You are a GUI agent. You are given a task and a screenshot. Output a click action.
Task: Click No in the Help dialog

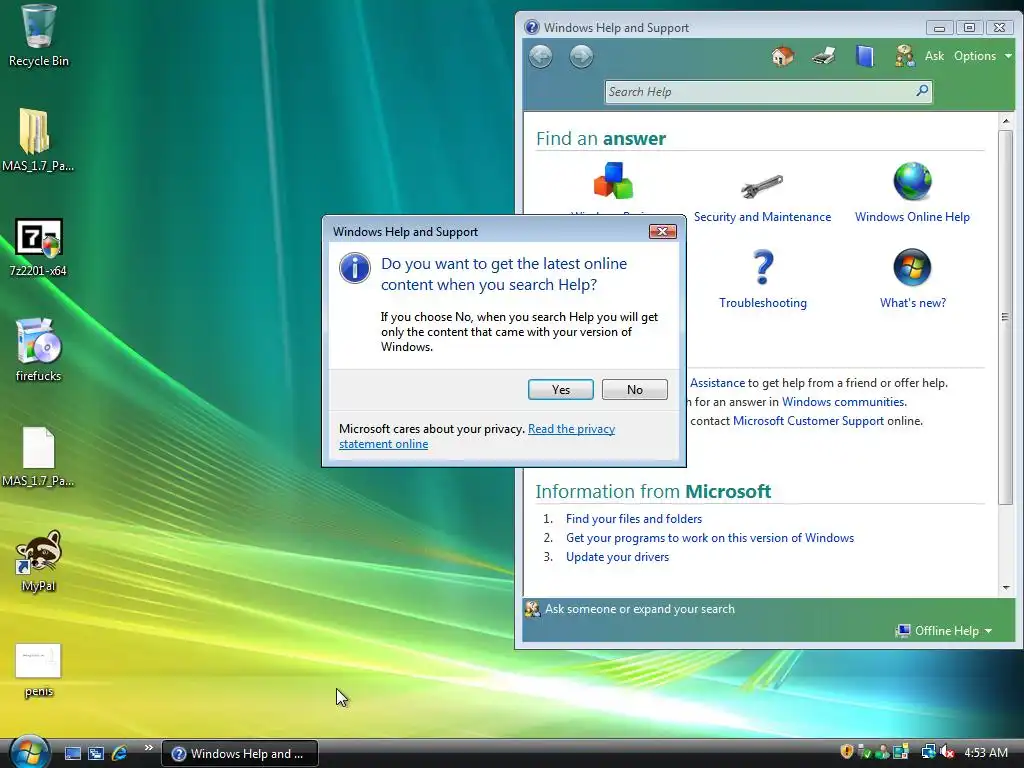pyautogui.click(x=634, y=389)
